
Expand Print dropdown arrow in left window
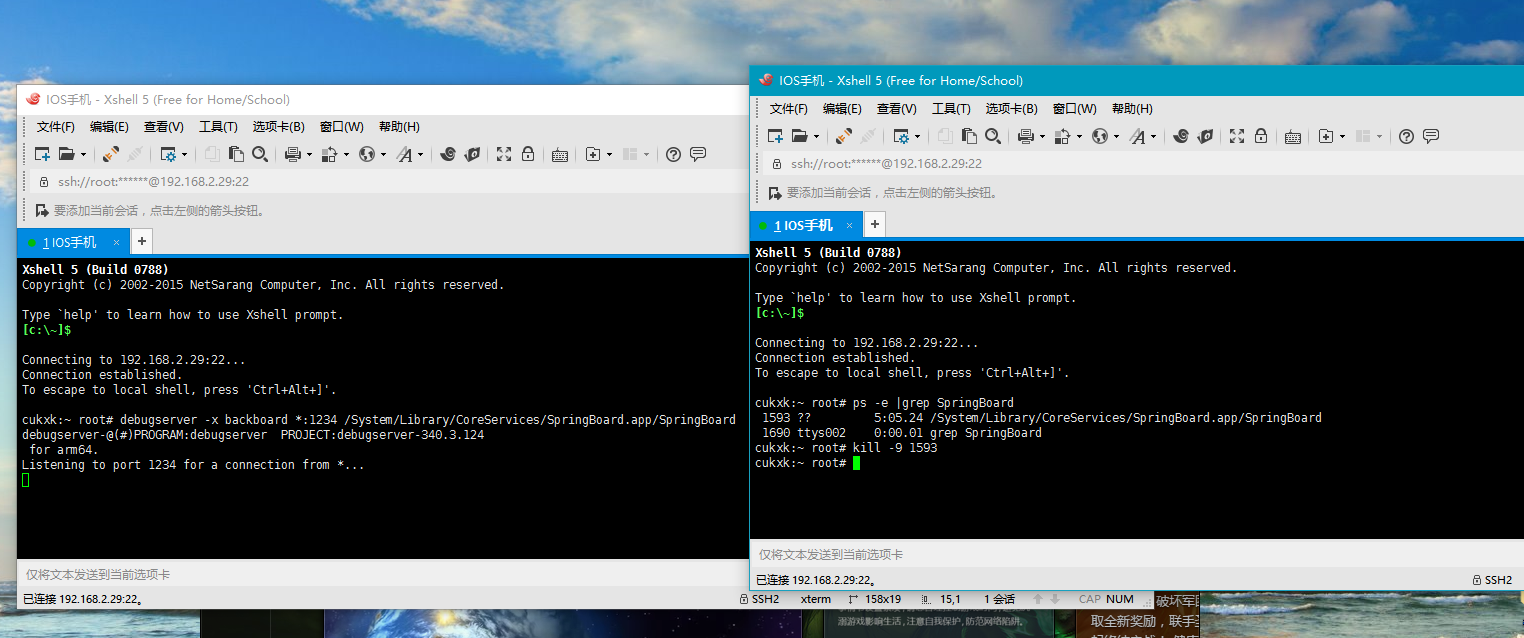pos(309,155)
